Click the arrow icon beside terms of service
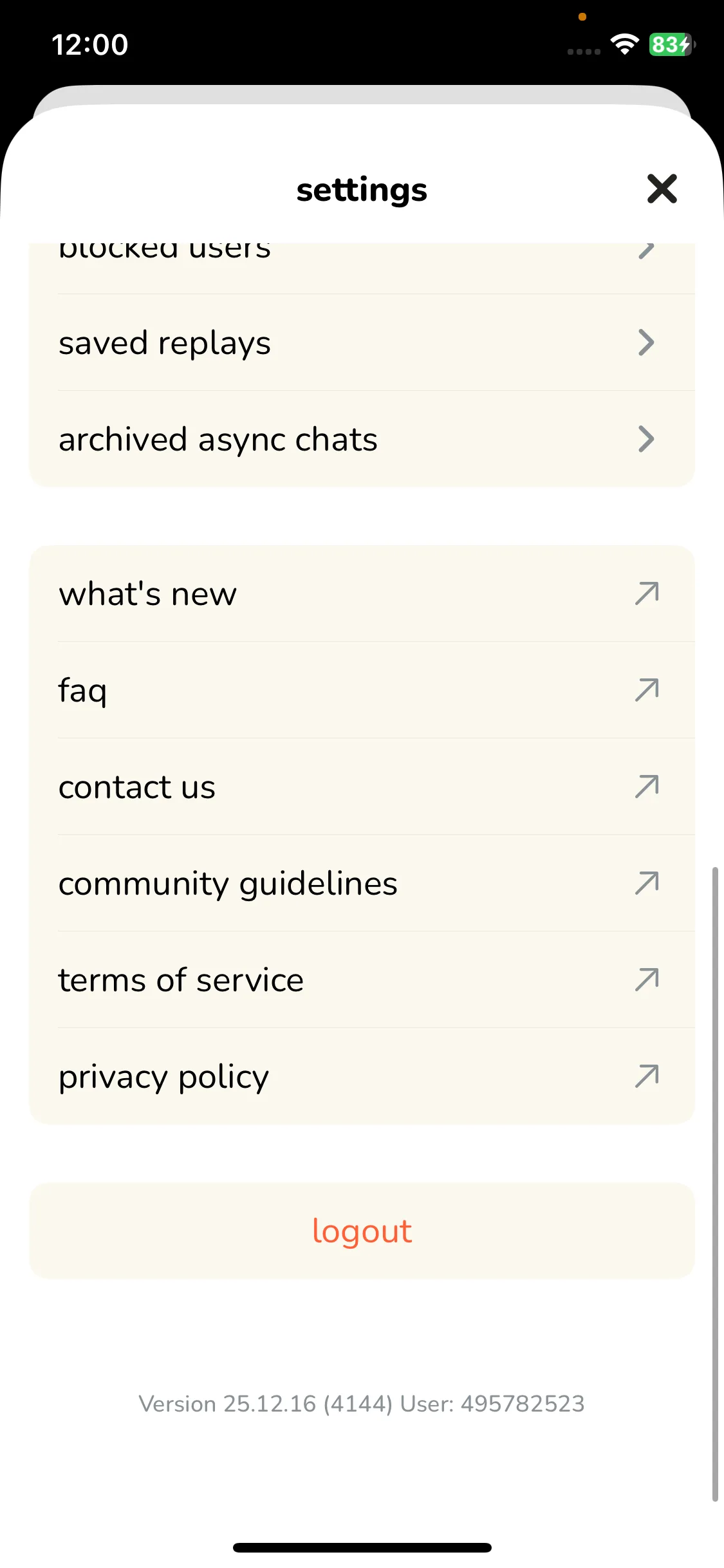The width and height of the screenshot is (724, 1568). (647, 980)
